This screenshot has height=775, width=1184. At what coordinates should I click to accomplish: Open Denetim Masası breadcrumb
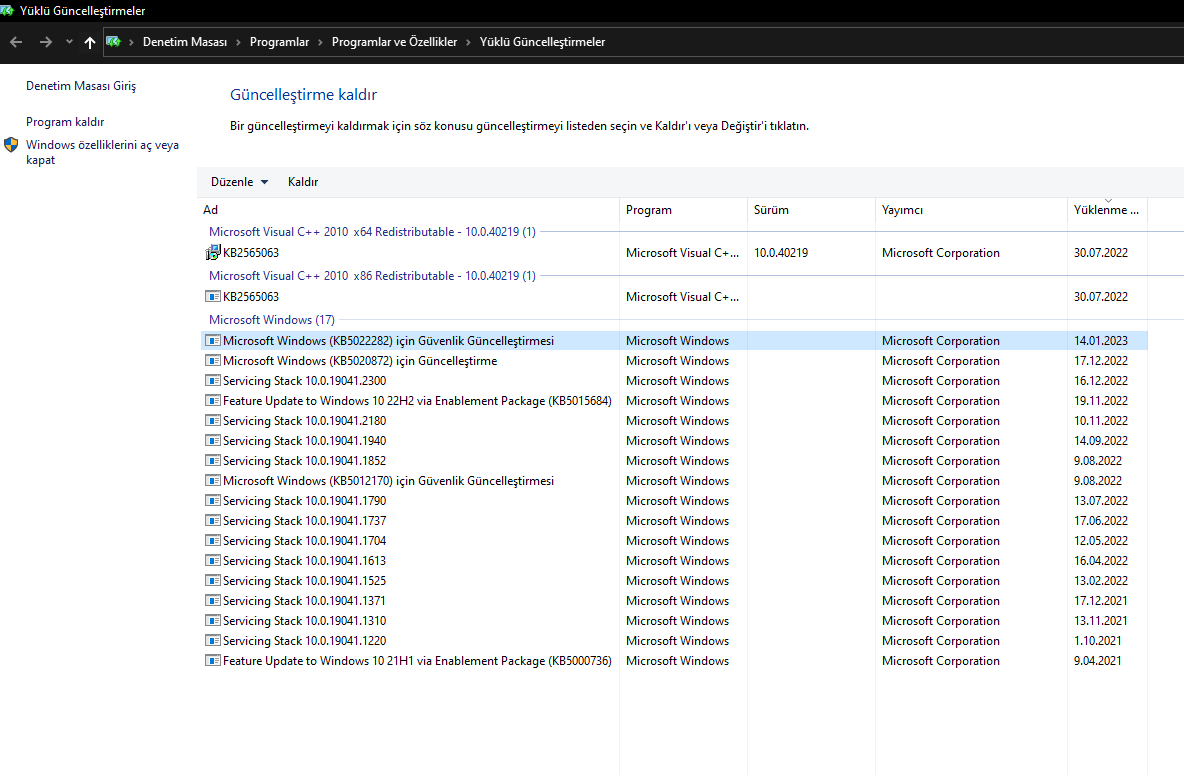click(185, 42)
